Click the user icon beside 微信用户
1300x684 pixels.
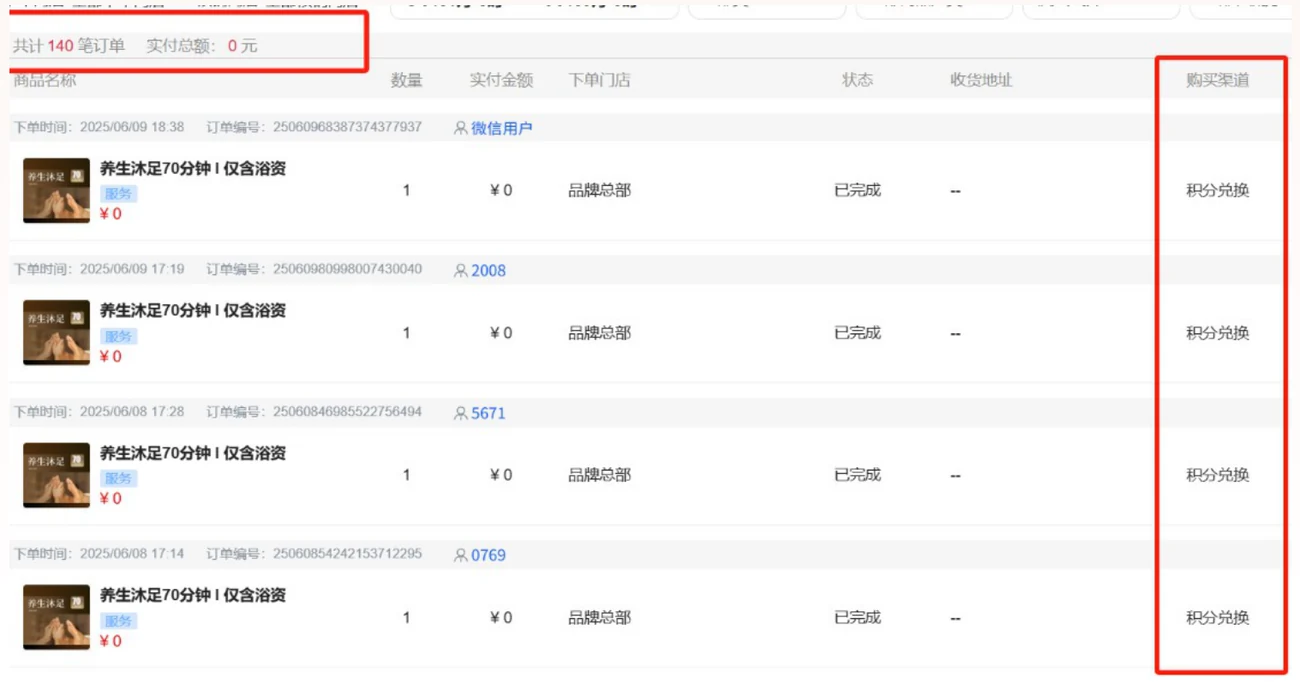click(460, 128)
